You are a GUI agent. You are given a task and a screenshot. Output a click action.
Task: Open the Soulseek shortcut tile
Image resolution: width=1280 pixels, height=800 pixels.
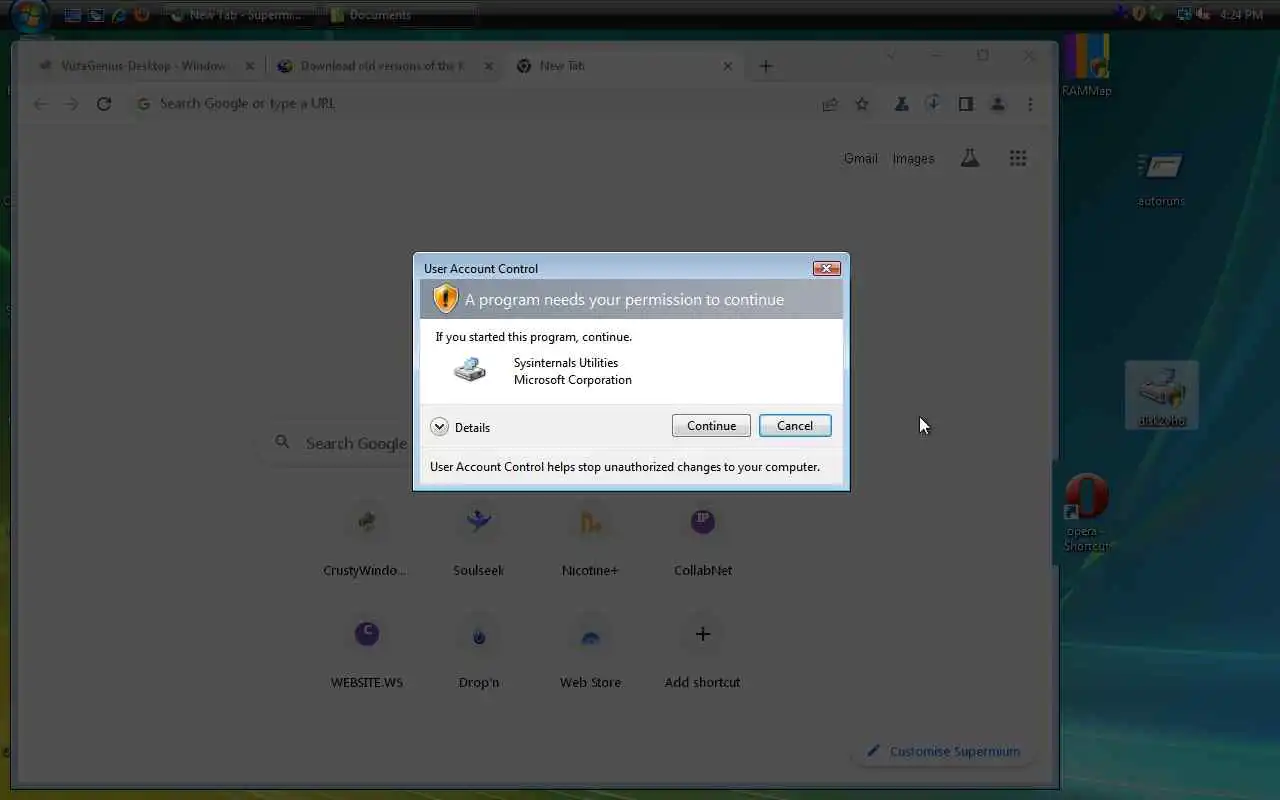pyautogui.click(x=478, y=540)
